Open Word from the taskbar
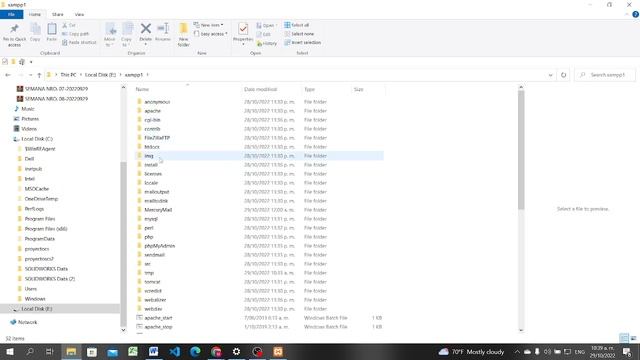This screenshot has height=360, width=640. coord(153,352)
